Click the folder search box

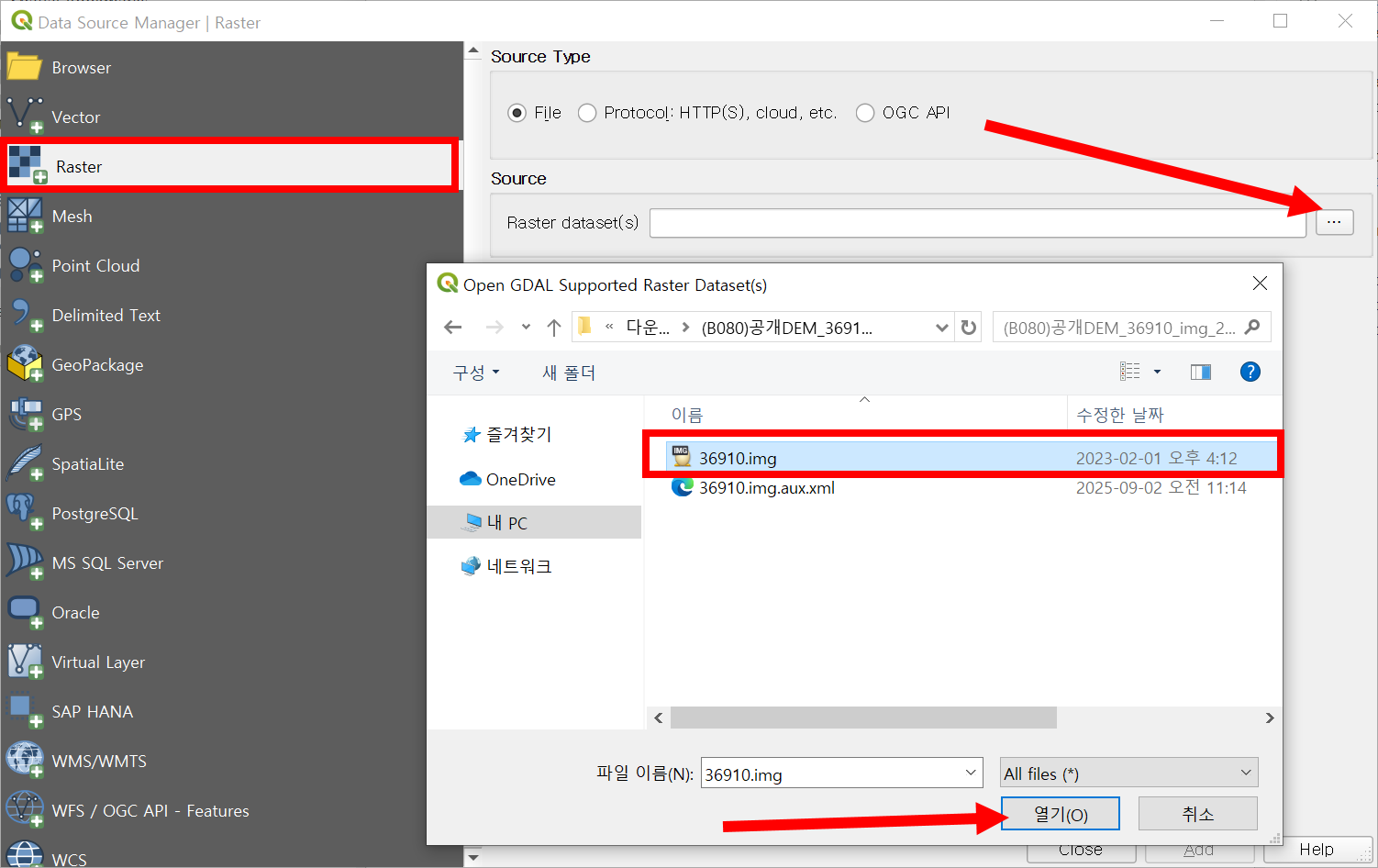[1119, 328]
